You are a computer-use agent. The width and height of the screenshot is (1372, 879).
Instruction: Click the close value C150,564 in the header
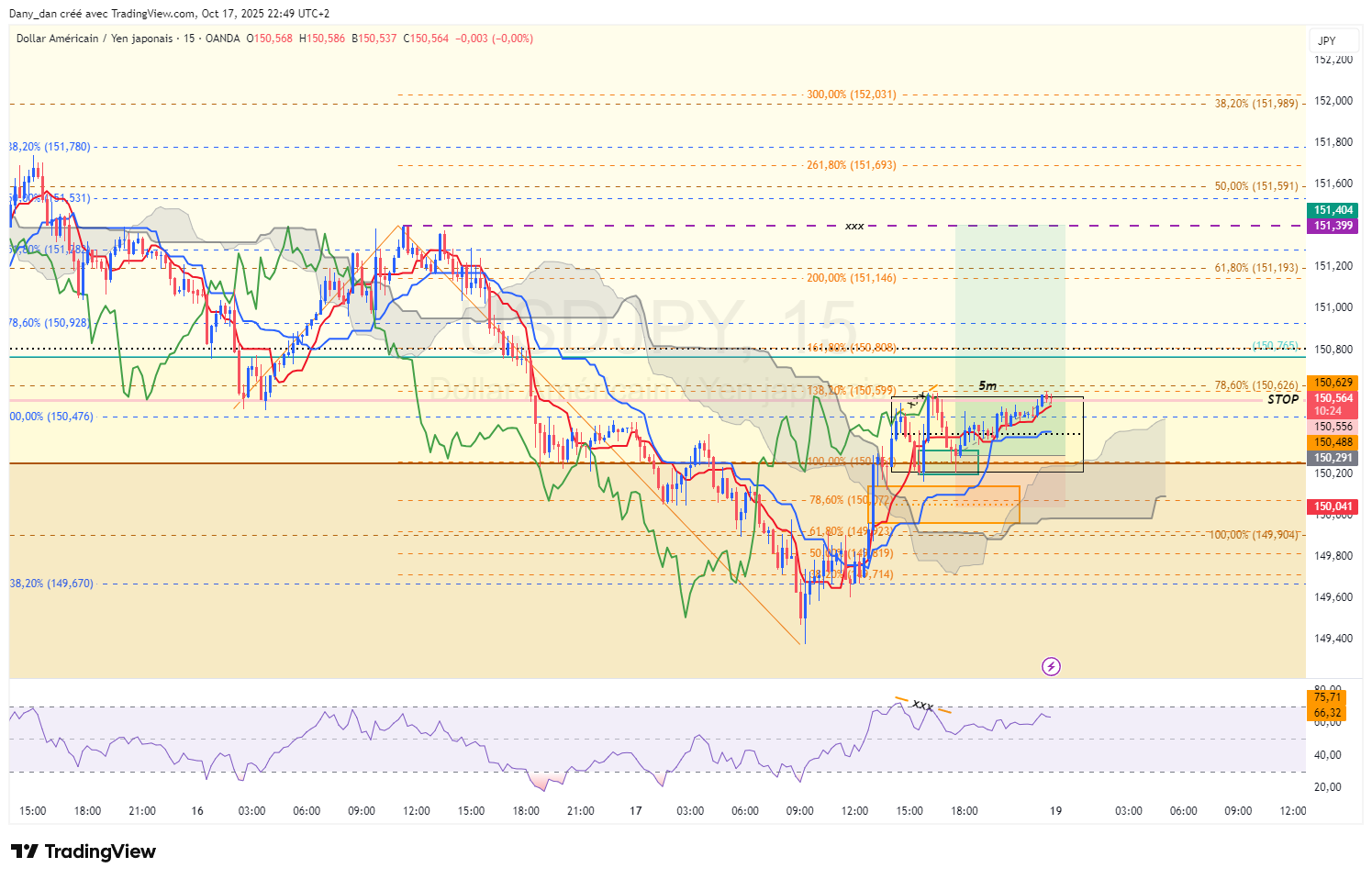(427, 39)
